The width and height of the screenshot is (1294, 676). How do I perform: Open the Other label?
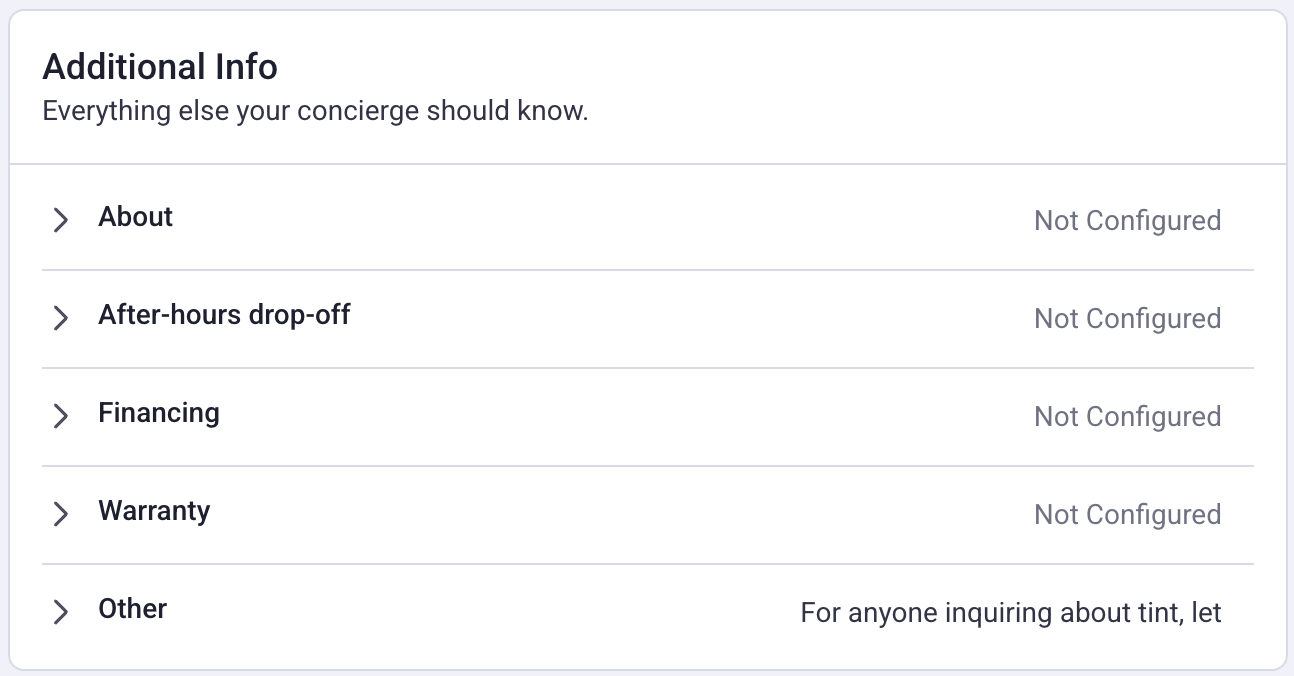tap(132, 609)
